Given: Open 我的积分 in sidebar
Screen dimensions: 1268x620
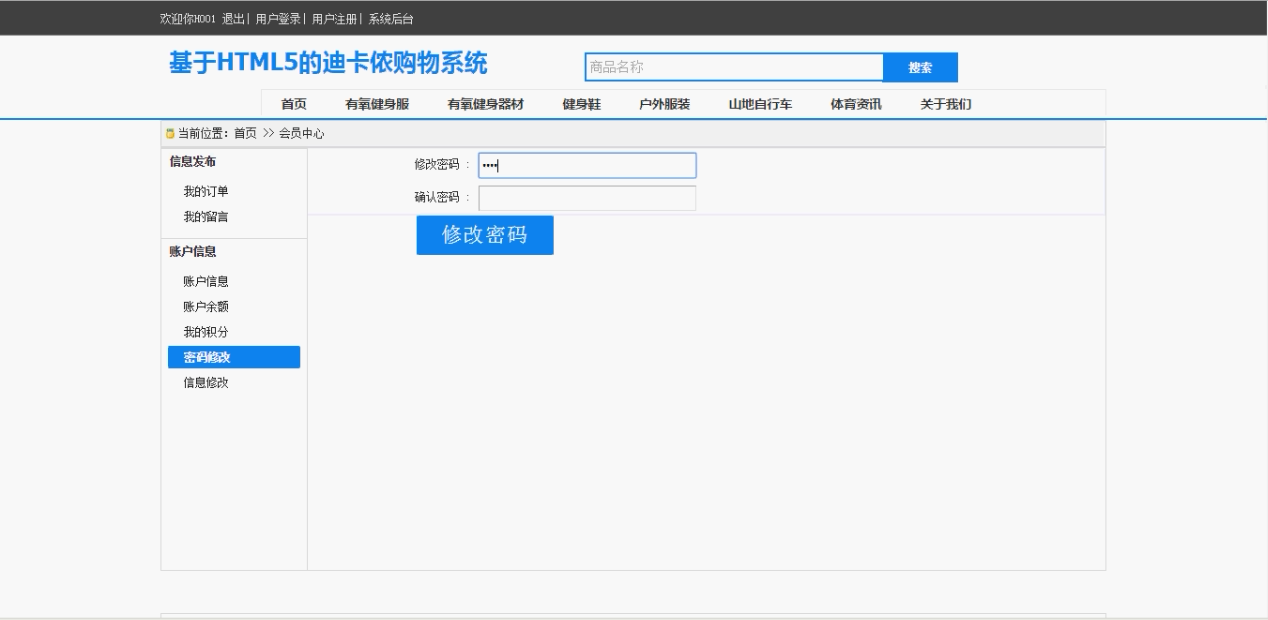Looking at the screenshot, I should coord(206,332).
